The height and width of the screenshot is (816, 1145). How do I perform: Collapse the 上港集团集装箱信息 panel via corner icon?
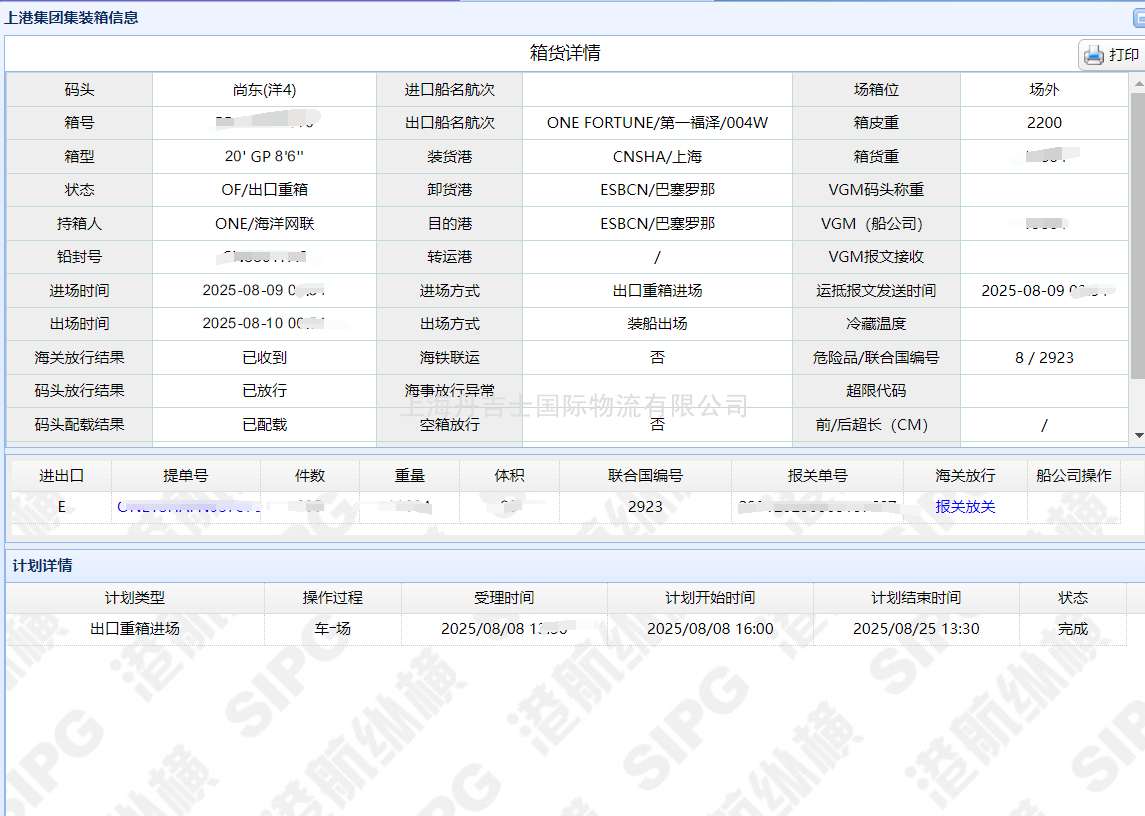pos(1137,17)
